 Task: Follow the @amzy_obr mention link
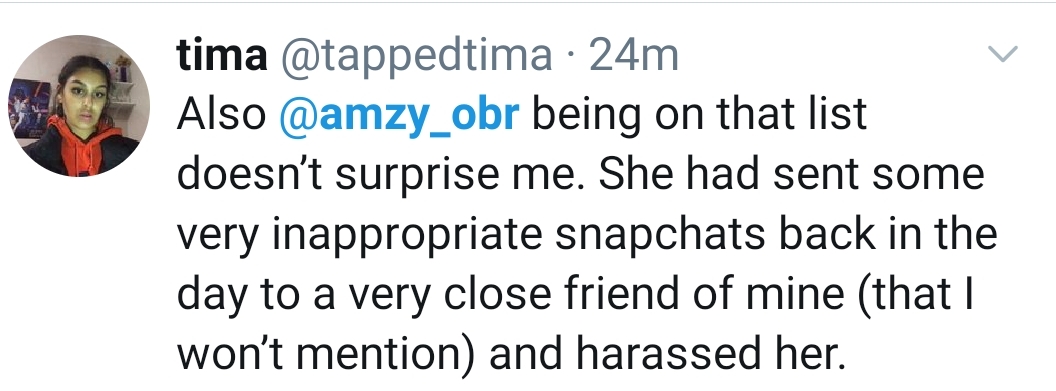399,116
